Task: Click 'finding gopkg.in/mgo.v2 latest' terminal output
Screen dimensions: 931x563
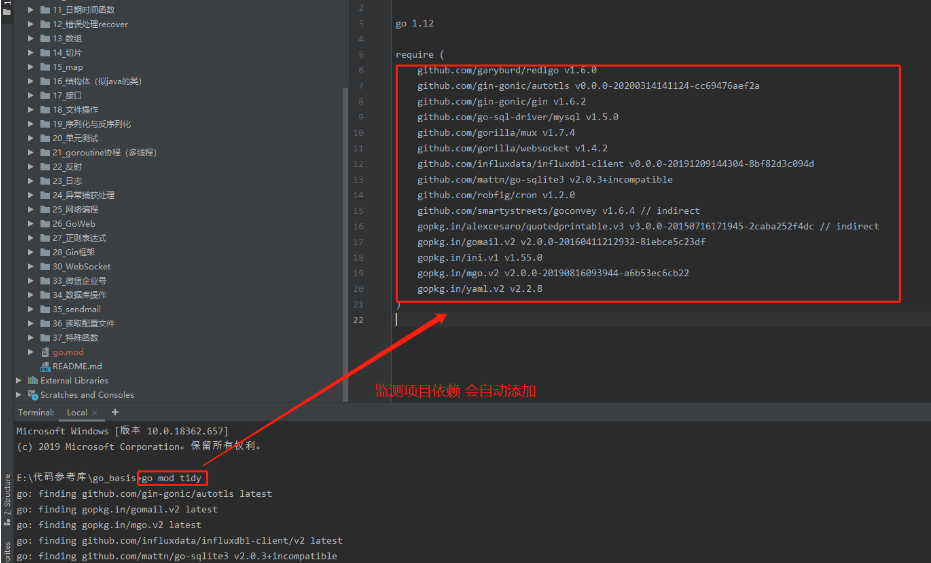Action: click(109, 525)
